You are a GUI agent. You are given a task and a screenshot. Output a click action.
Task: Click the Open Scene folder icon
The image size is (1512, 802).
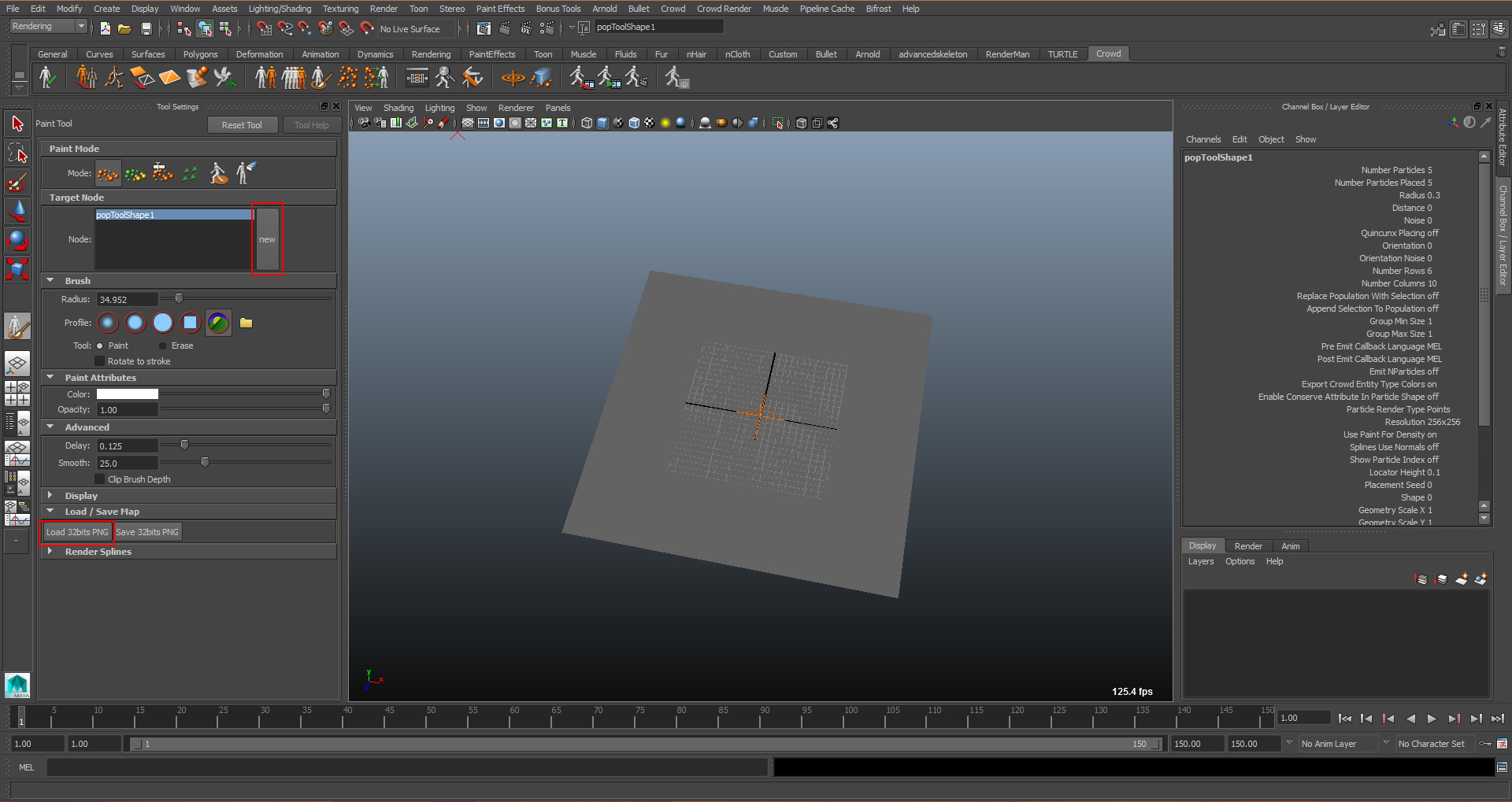coord(124,29)
